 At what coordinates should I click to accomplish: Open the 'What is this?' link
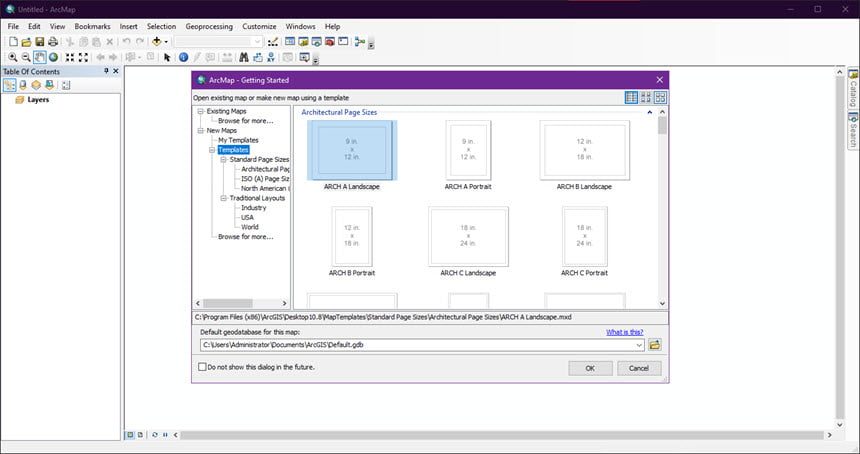pyautogui.click(x=625, y=332)
